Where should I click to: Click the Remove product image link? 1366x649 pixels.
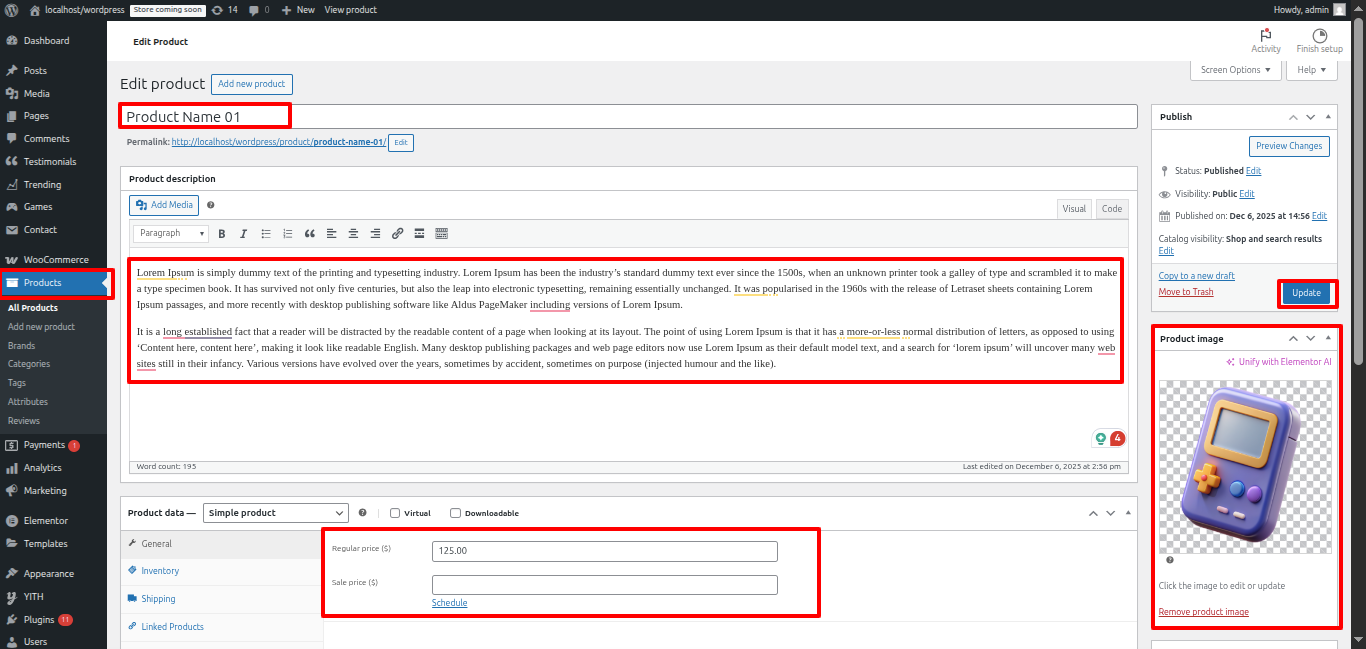coord(1203,612)
